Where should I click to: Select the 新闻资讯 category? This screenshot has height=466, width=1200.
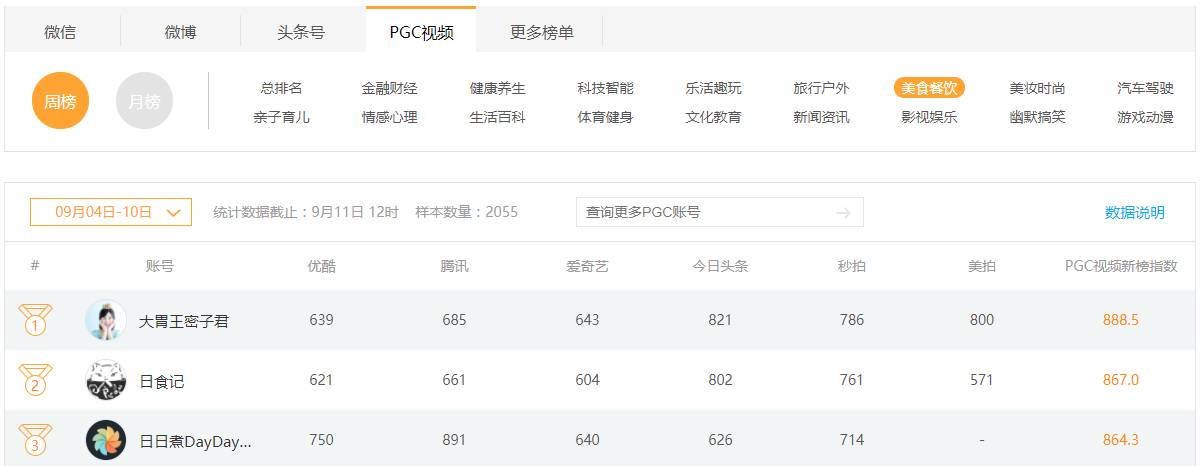click(x=821, y=117)
